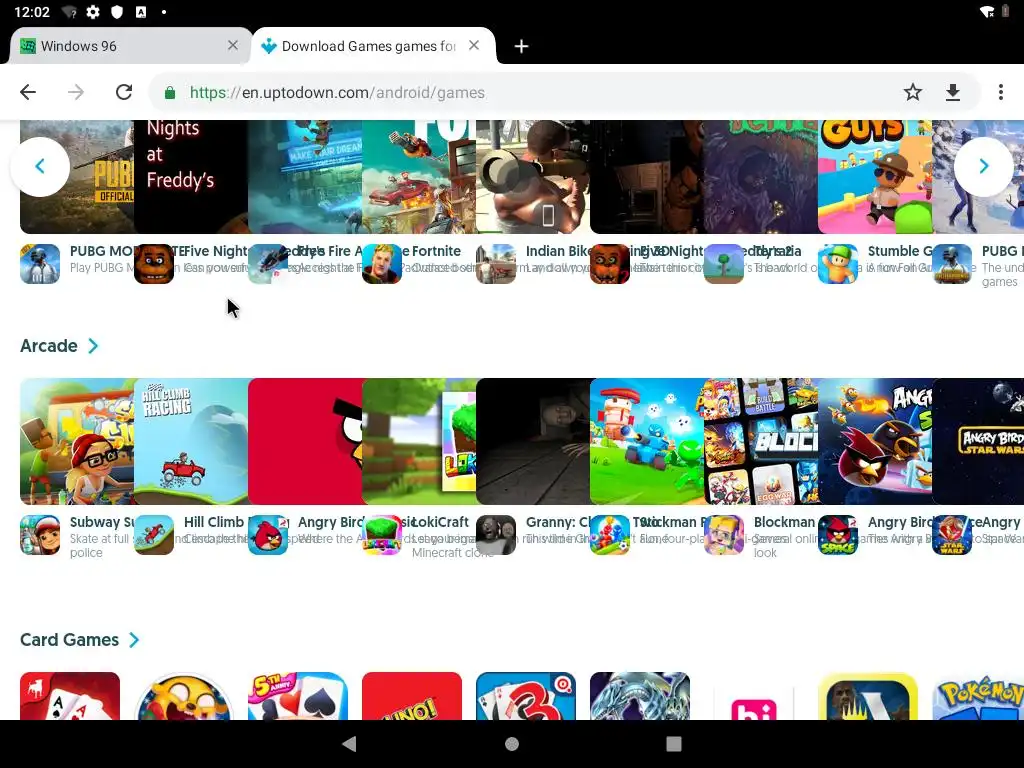Image resolution: width=1024 pixels, height=768 pixels.
Task: Click the Granny app icon
Action: pos(496,535)
